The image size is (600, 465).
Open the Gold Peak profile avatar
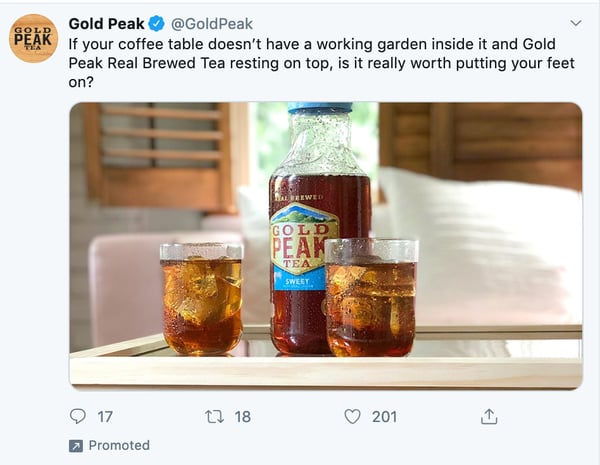[33, 39]
